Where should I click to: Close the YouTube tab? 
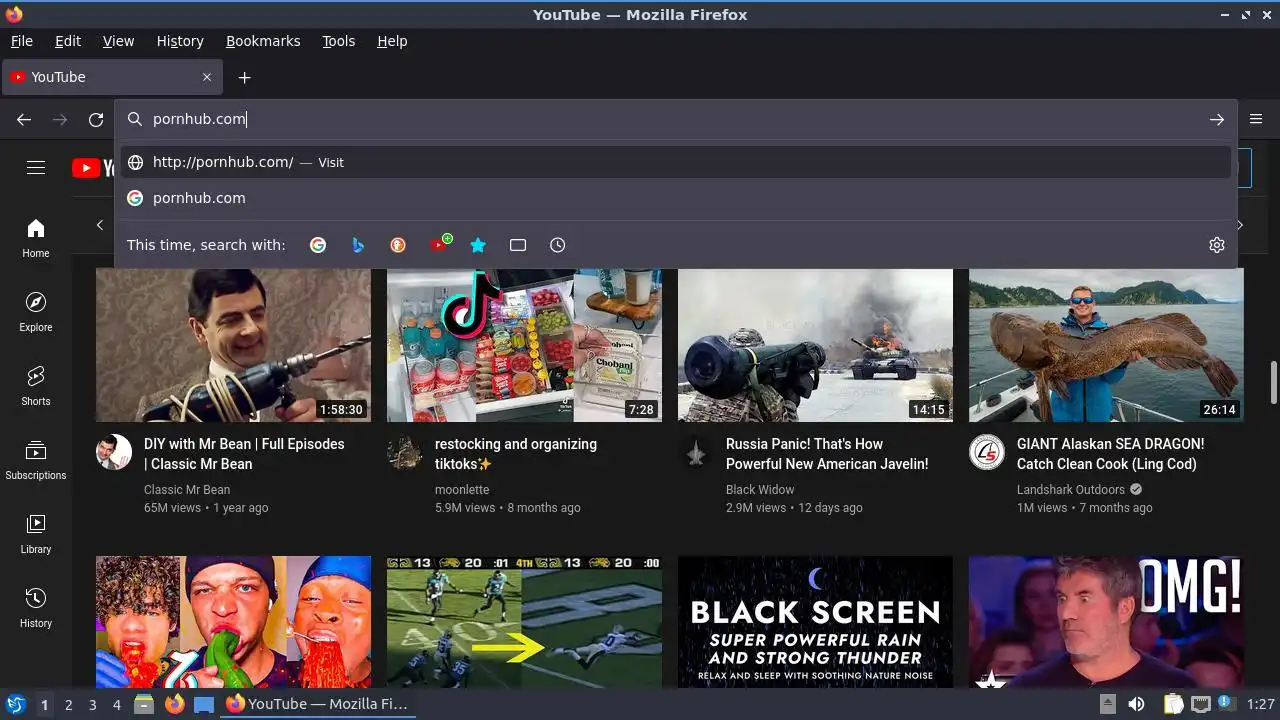(207, 77)
